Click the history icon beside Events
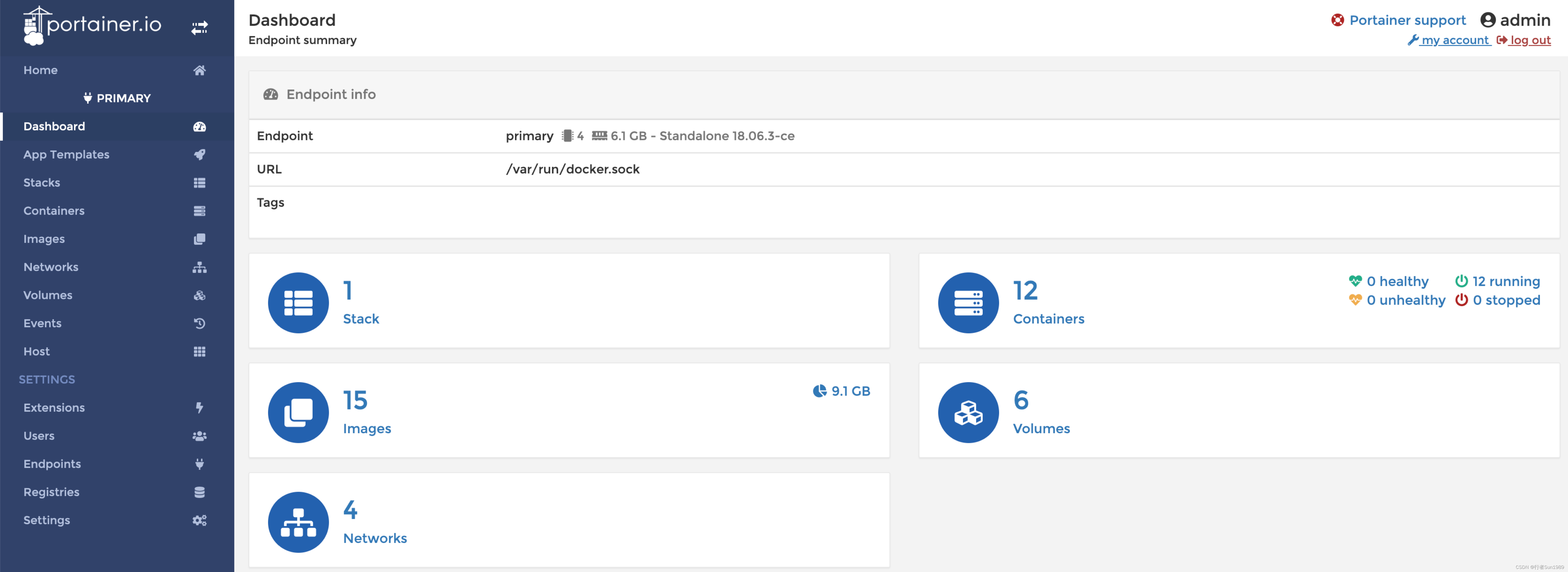The image size is (1568, 572). pyautogui.click(x=199, y=323)
